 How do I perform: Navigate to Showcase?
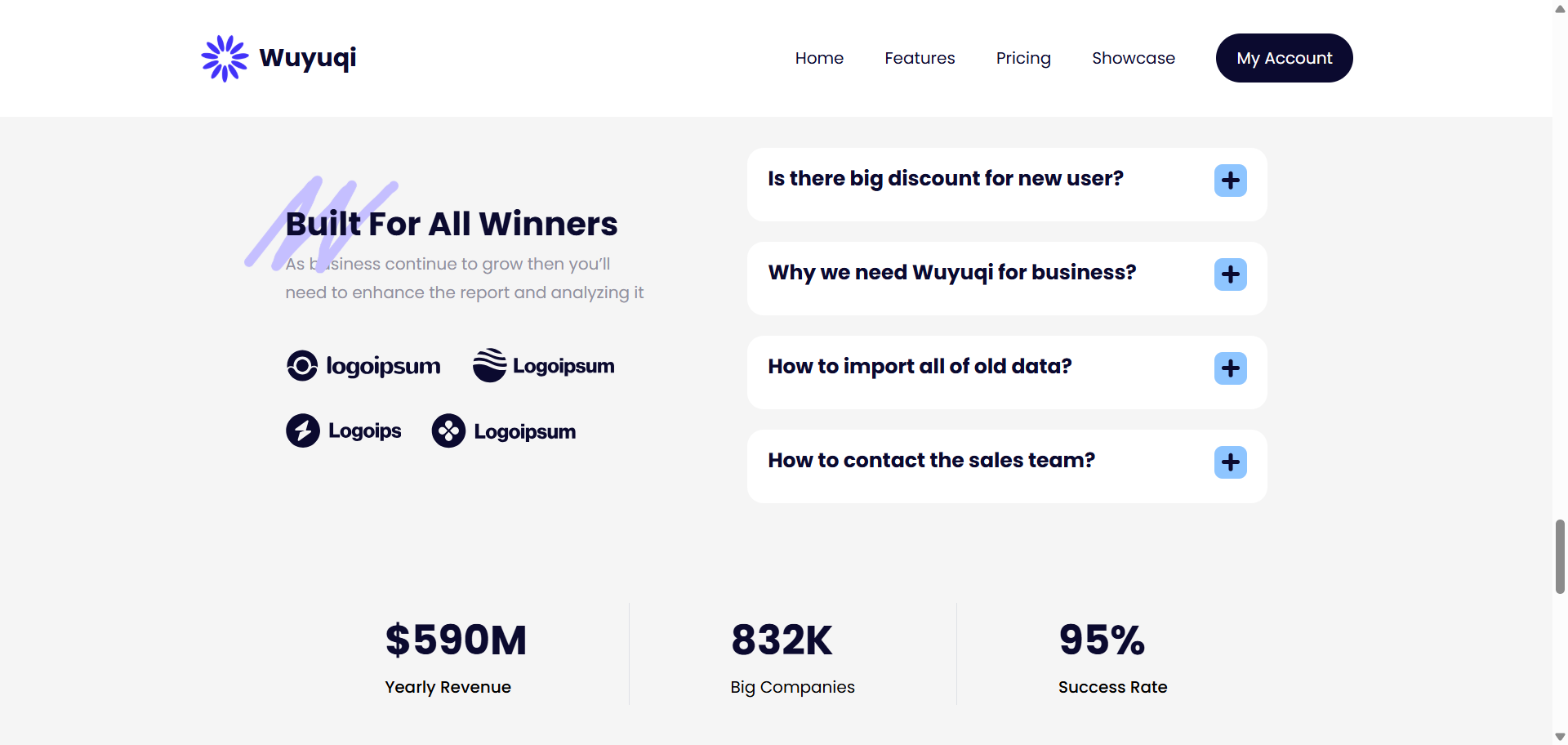click(1134, 58)
